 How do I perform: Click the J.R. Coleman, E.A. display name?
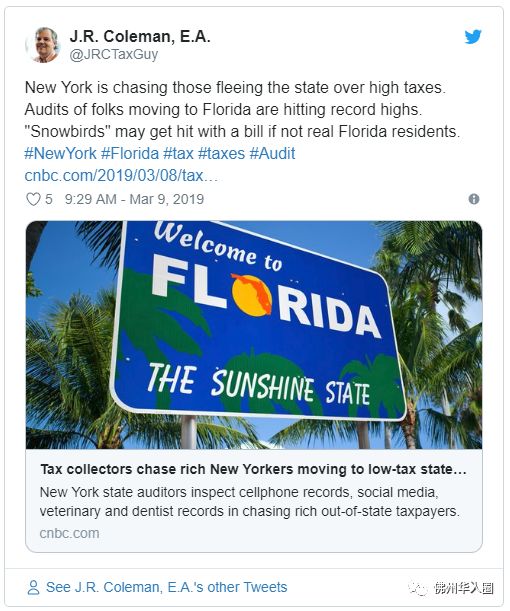click(x=140, y=37)
